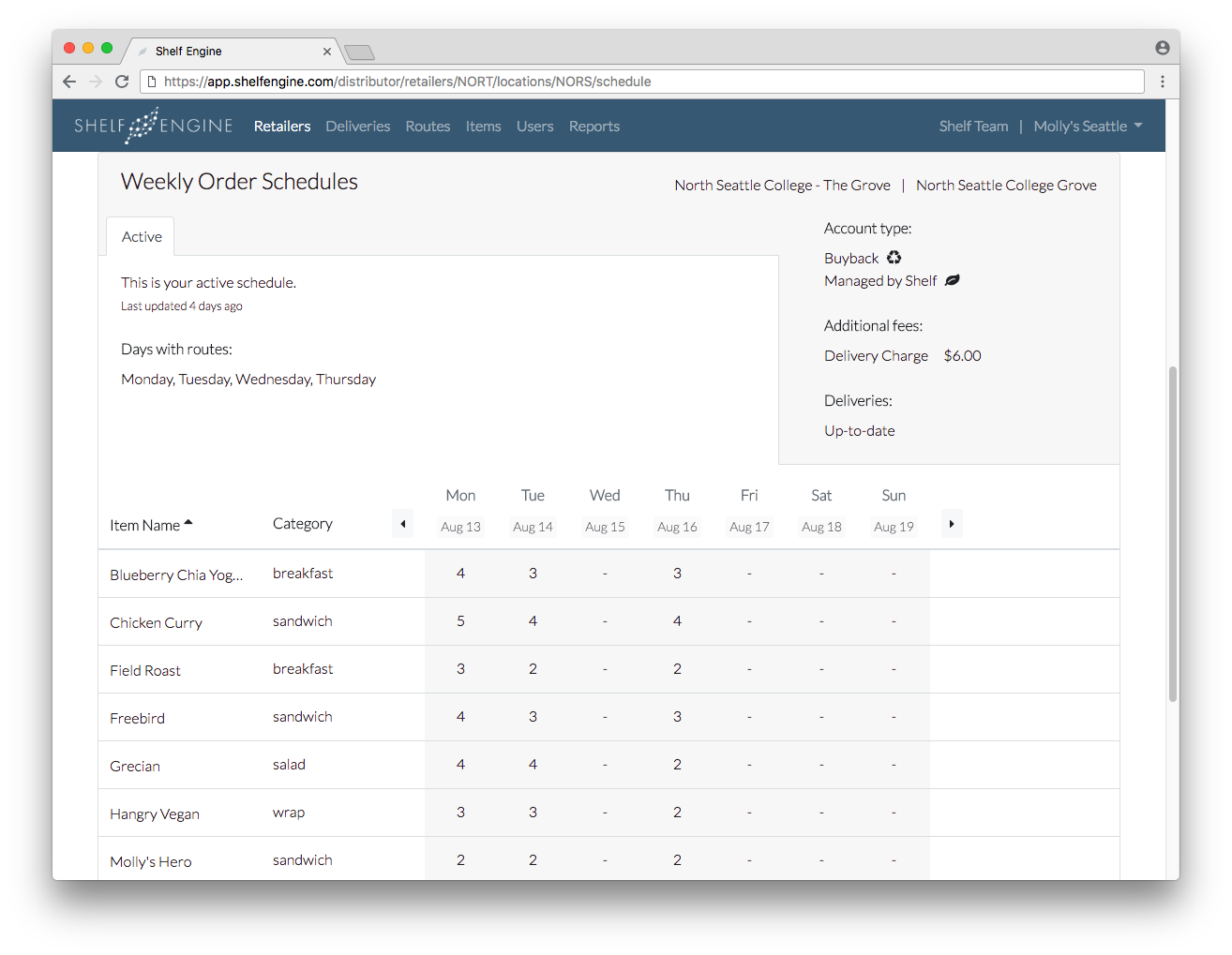Open the Users nav menu
Image resolution: width=1232 pixels, height=955 pixels.
click(x=535, y=127)
